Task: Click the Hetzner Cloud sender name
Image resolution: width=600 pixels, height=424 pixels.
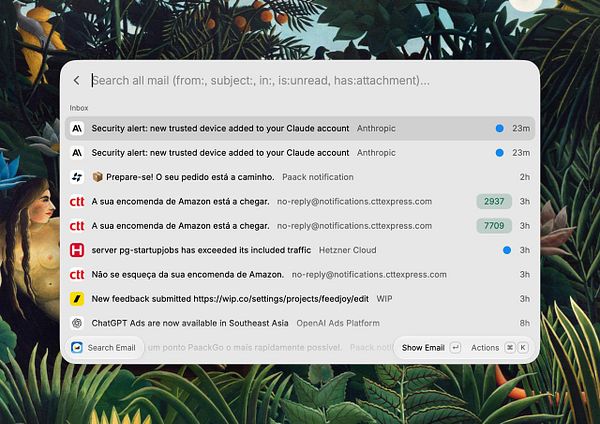Action: point(347,250)
